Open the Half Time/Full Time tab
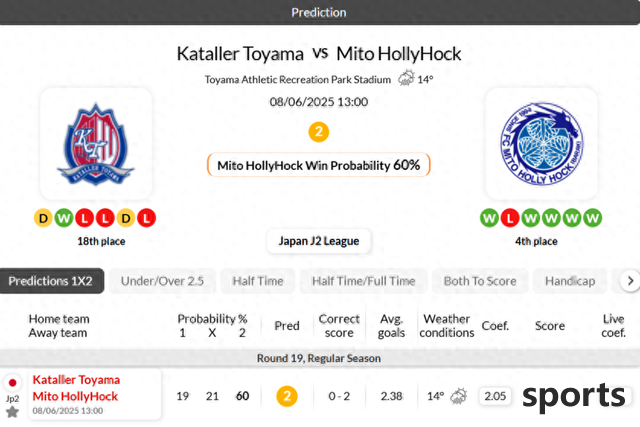Viewport: 640px width, 427px height. click(x=364, y=281)
